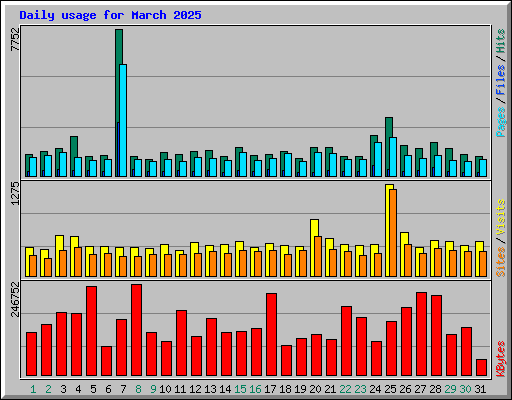Select day label 12 on the x-axis
512x400 pixels.
(195, 389)
